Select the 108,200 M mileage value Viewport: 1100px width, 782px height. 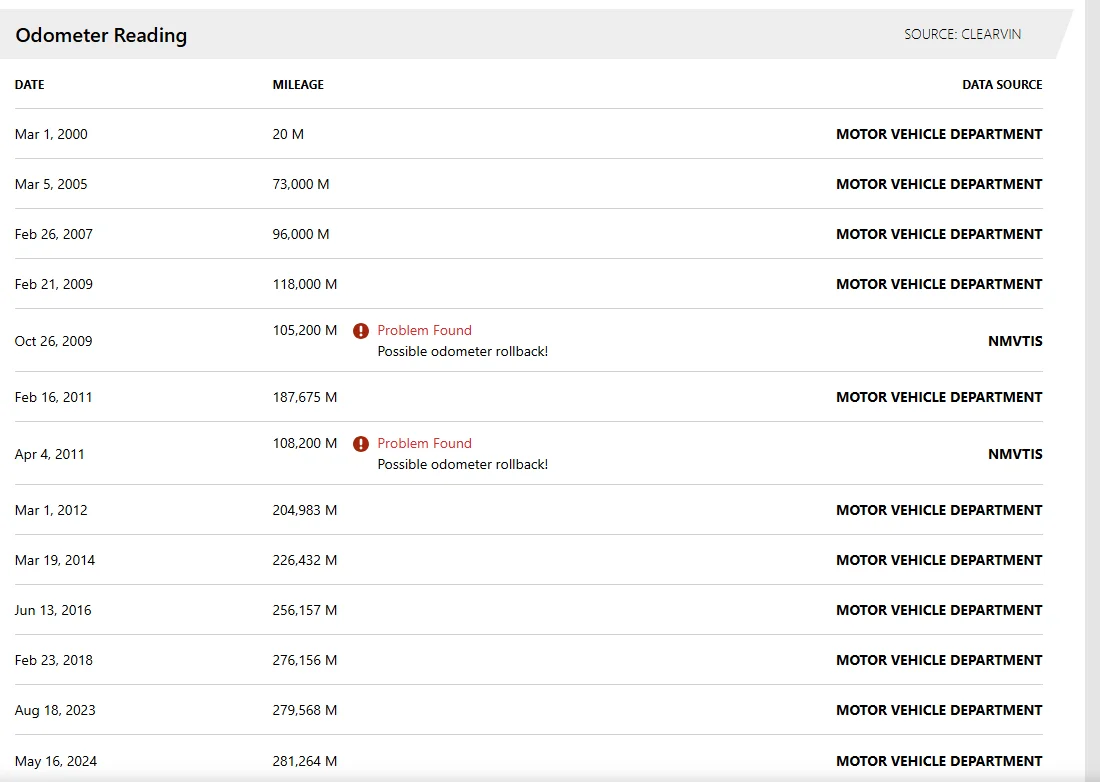pyautogui.click(x=305, y=443)
